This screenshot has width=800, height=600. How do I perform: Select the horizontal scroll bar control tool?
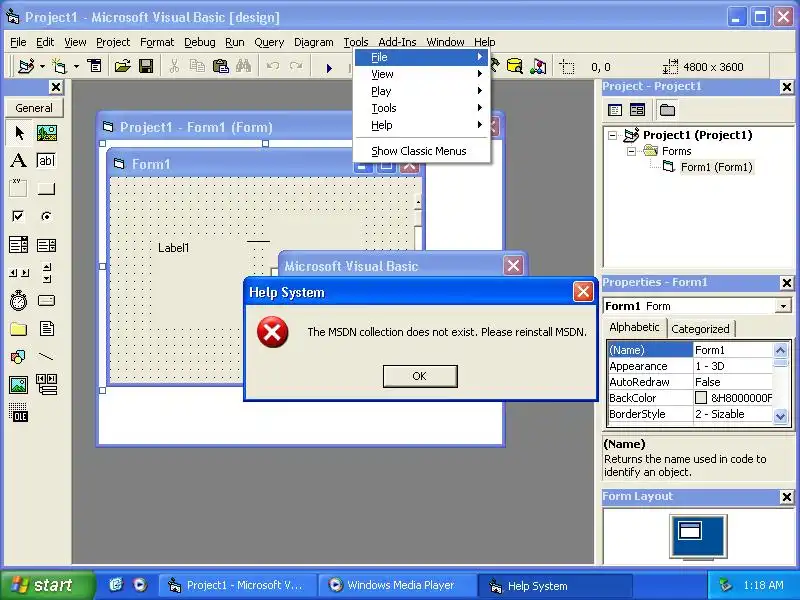pos(19,273)
